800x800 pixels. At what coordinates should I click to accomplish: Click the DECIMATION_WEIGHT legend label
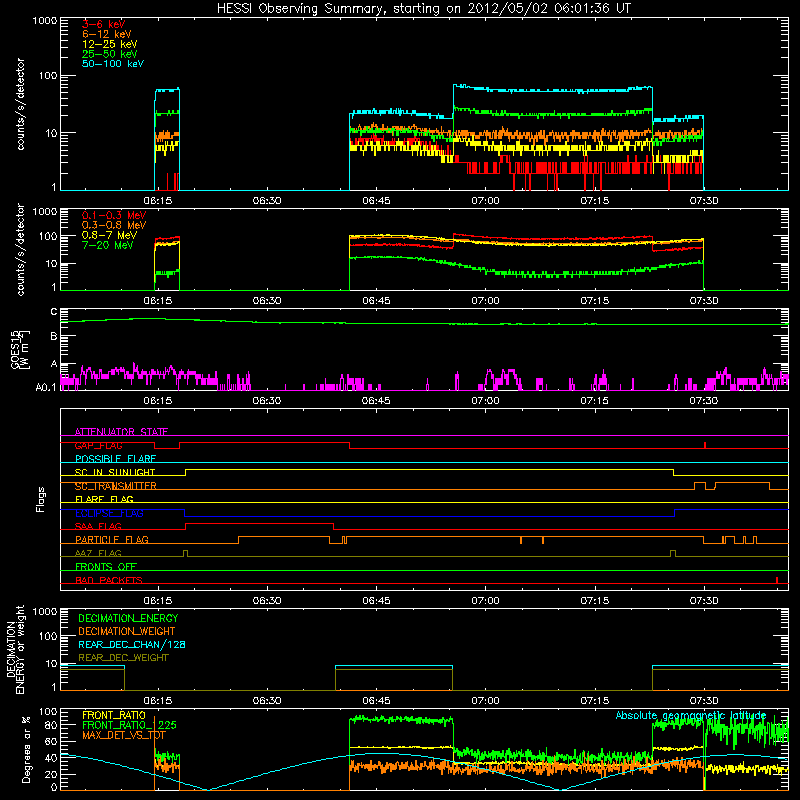pyautogui.click(x=127, y=631)
